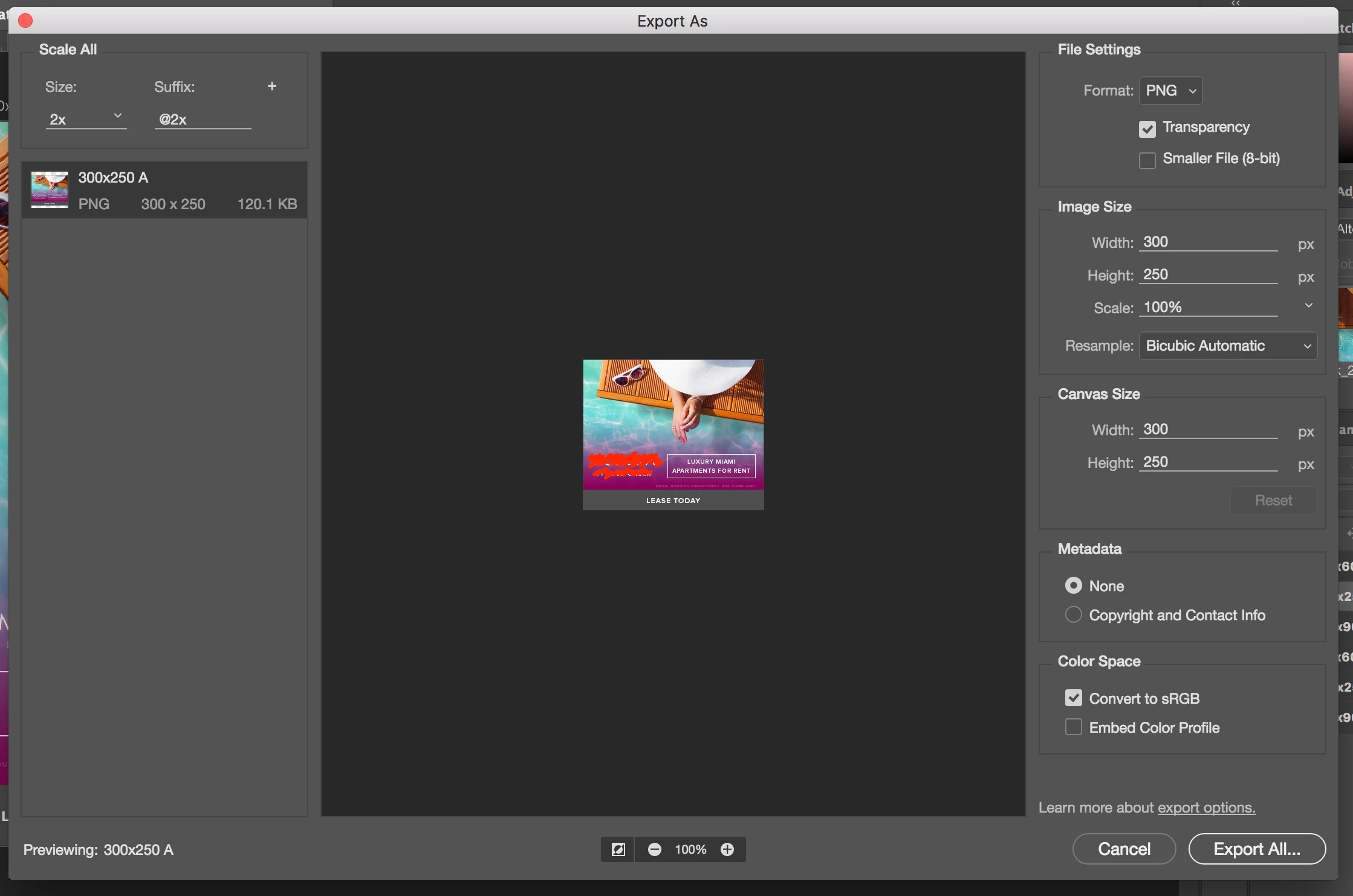Open the Scale percentage dropdown arrow
This screenshot has height=896, width=1353.
point(1308,306)
